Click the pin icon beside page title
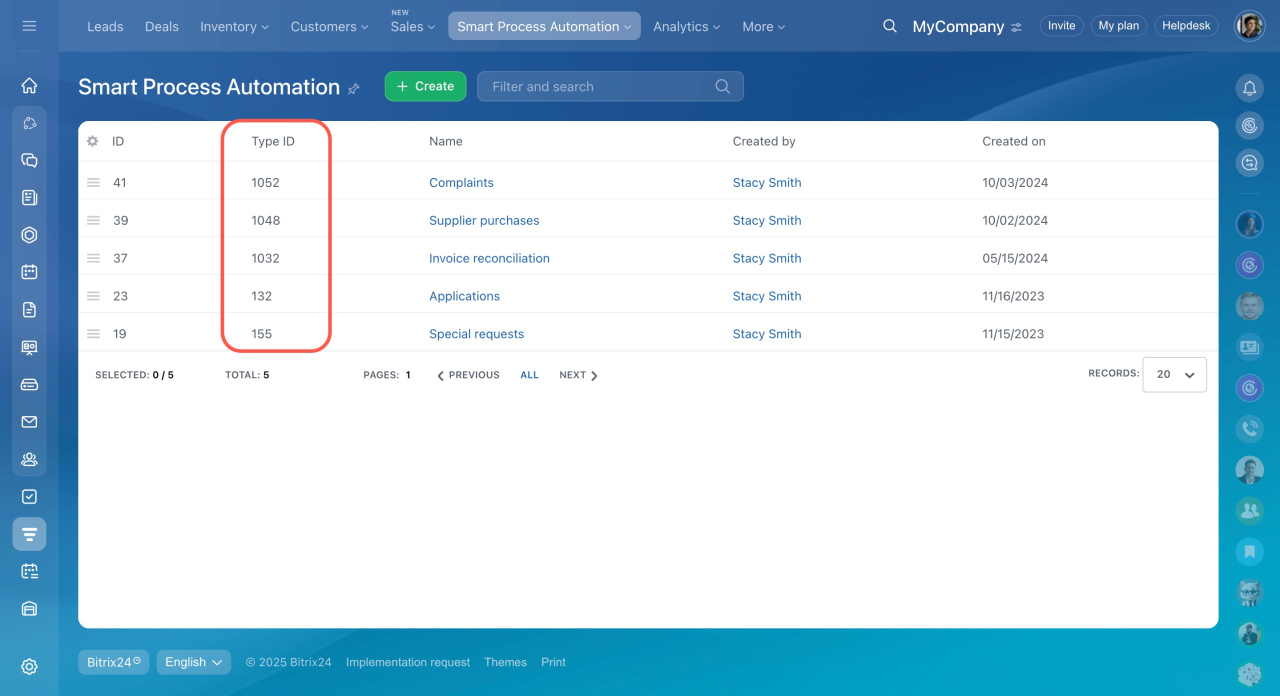 click(354, 89)
